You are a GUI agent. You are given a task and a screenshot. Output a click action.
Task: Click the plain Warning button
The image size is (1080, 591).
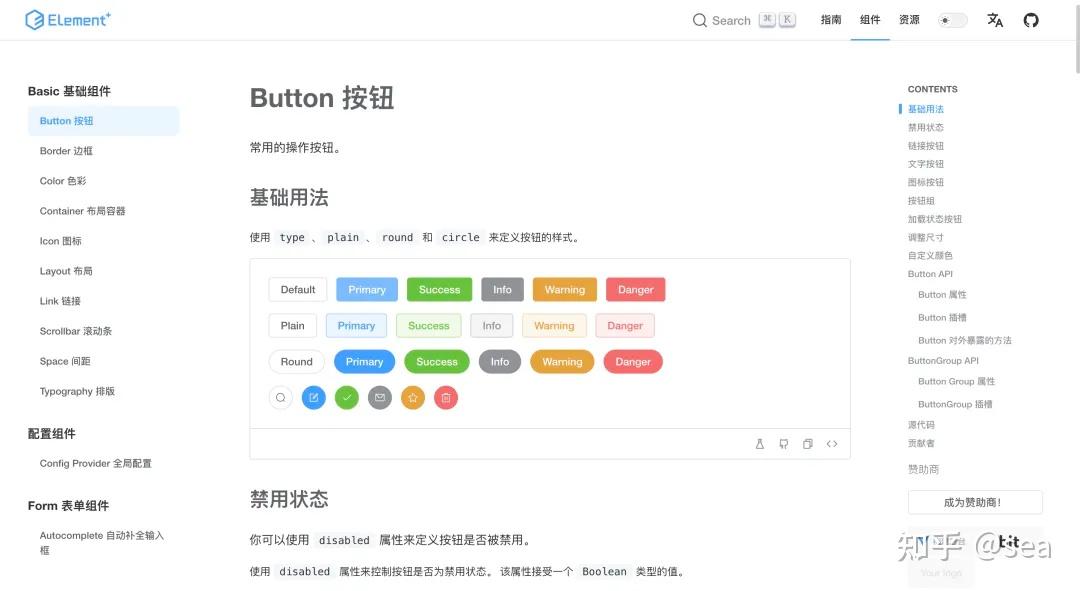[x=554, y=326]
